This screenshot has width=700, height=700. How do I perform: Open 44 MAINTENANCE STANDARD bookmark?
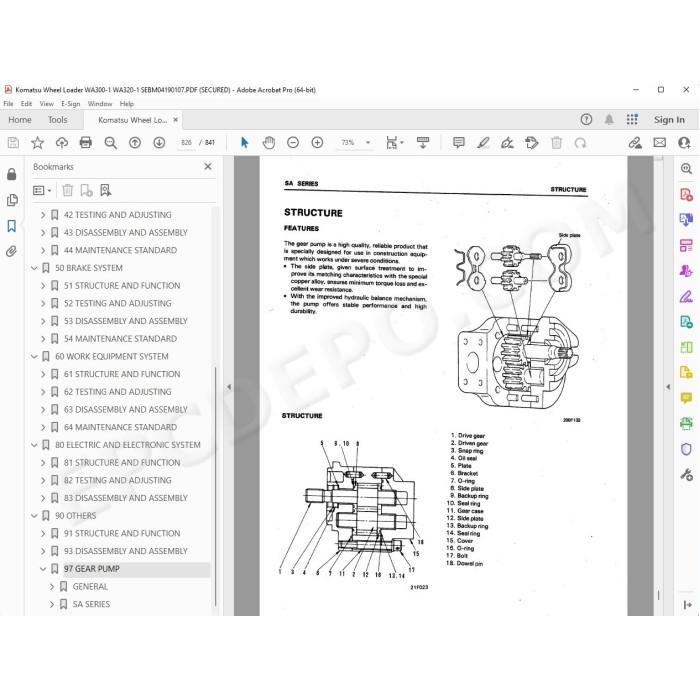[x=120, y=250]
